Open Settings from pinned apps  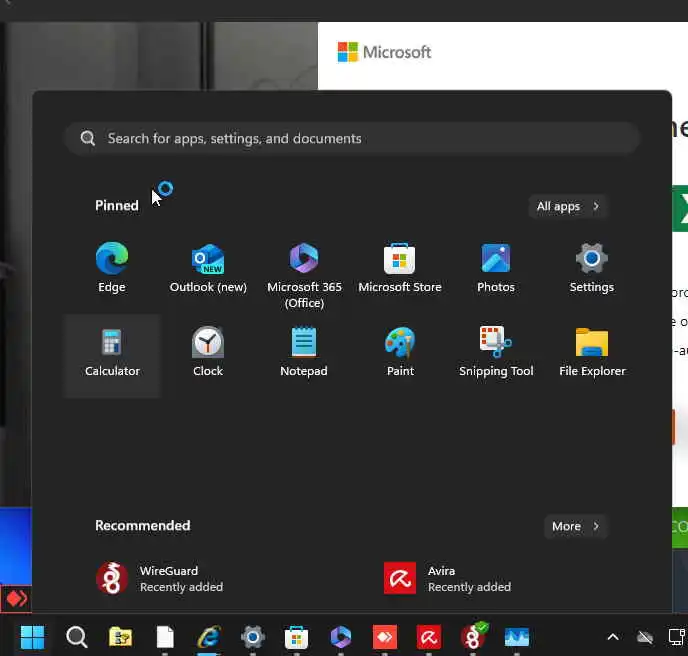pyautogui.click(x=591, y=268)
